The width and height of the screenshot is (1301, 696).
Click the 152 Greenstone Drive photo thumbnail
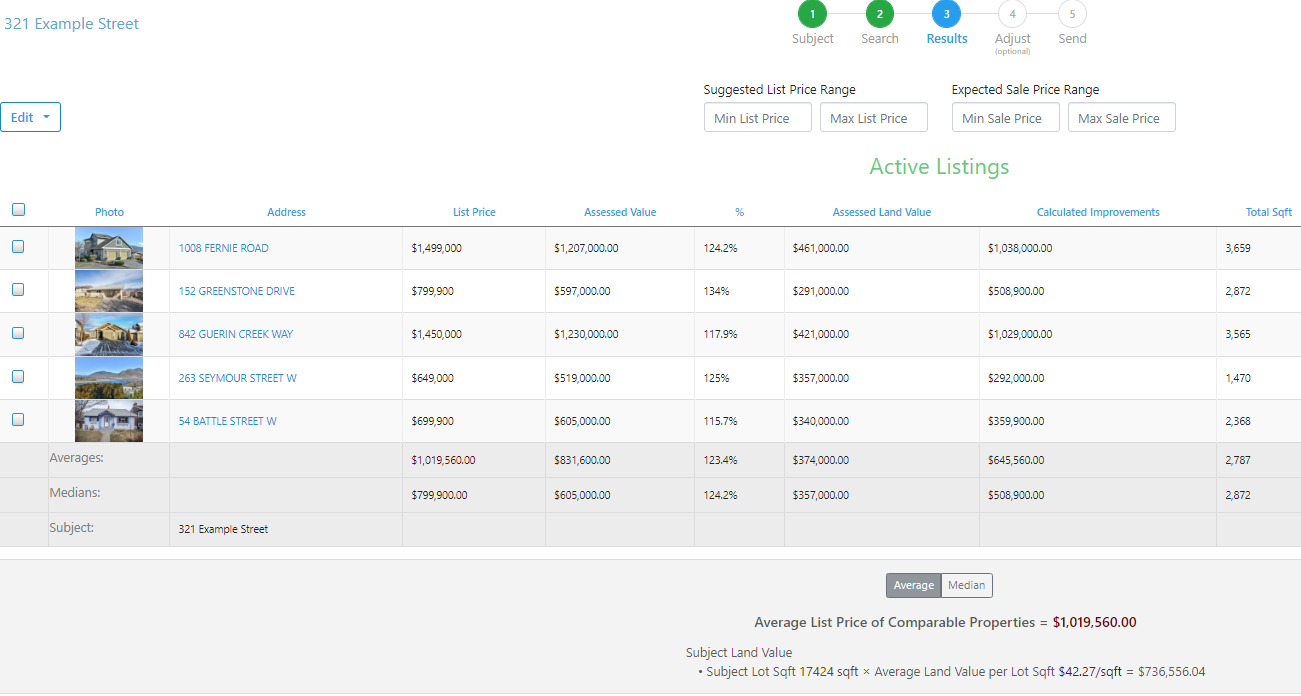109,291
